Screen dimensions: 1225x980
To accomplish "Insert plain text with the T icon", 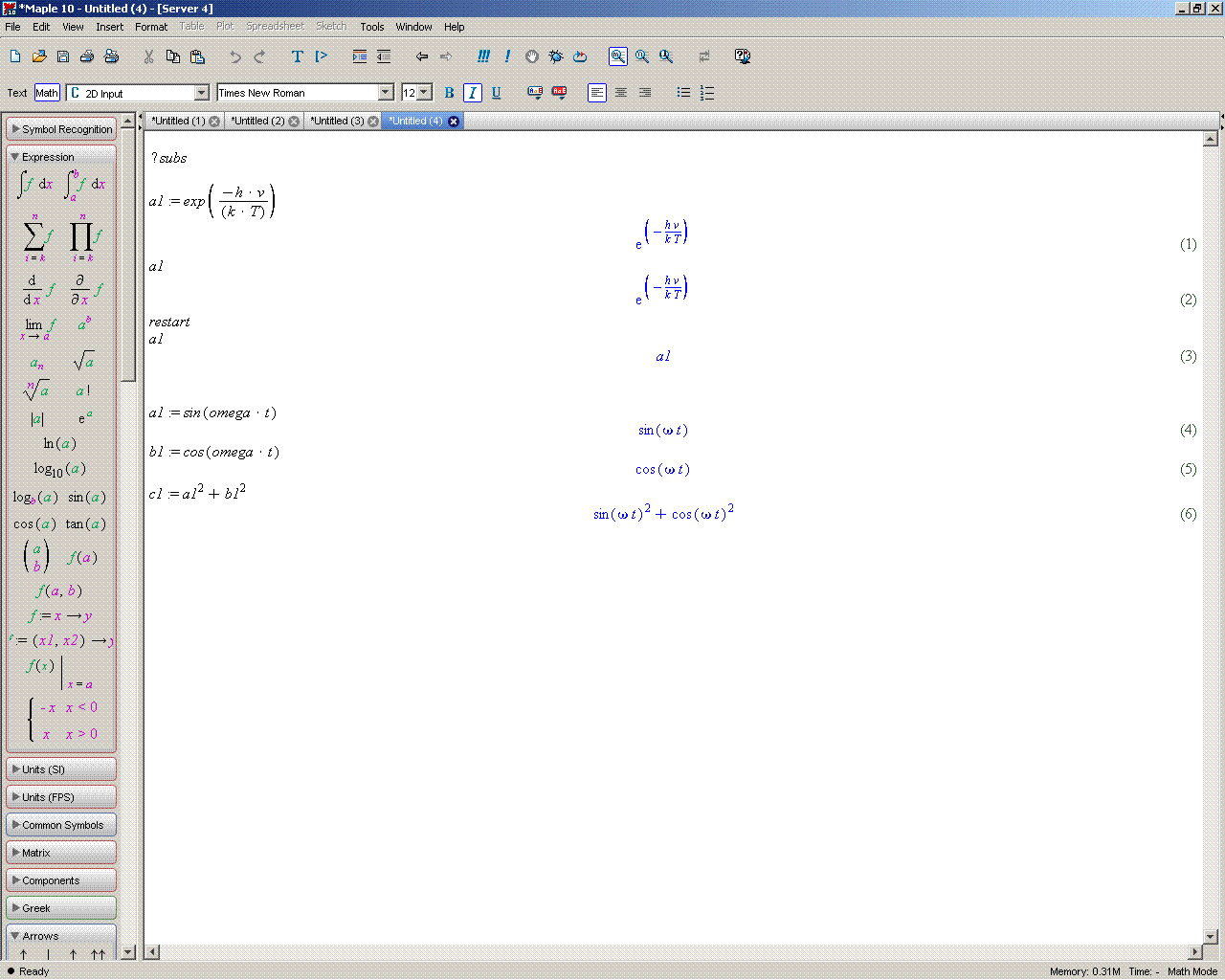I will click(297, 56).
